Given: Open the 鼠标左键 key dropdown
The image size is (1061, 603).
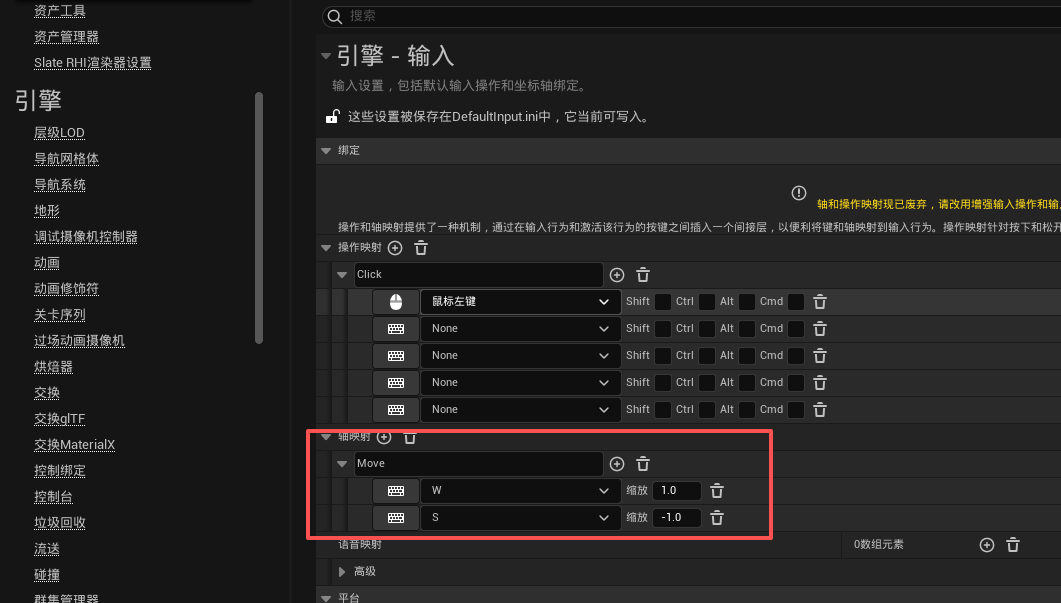Looking at the screenshot, I should click(520, 302).
